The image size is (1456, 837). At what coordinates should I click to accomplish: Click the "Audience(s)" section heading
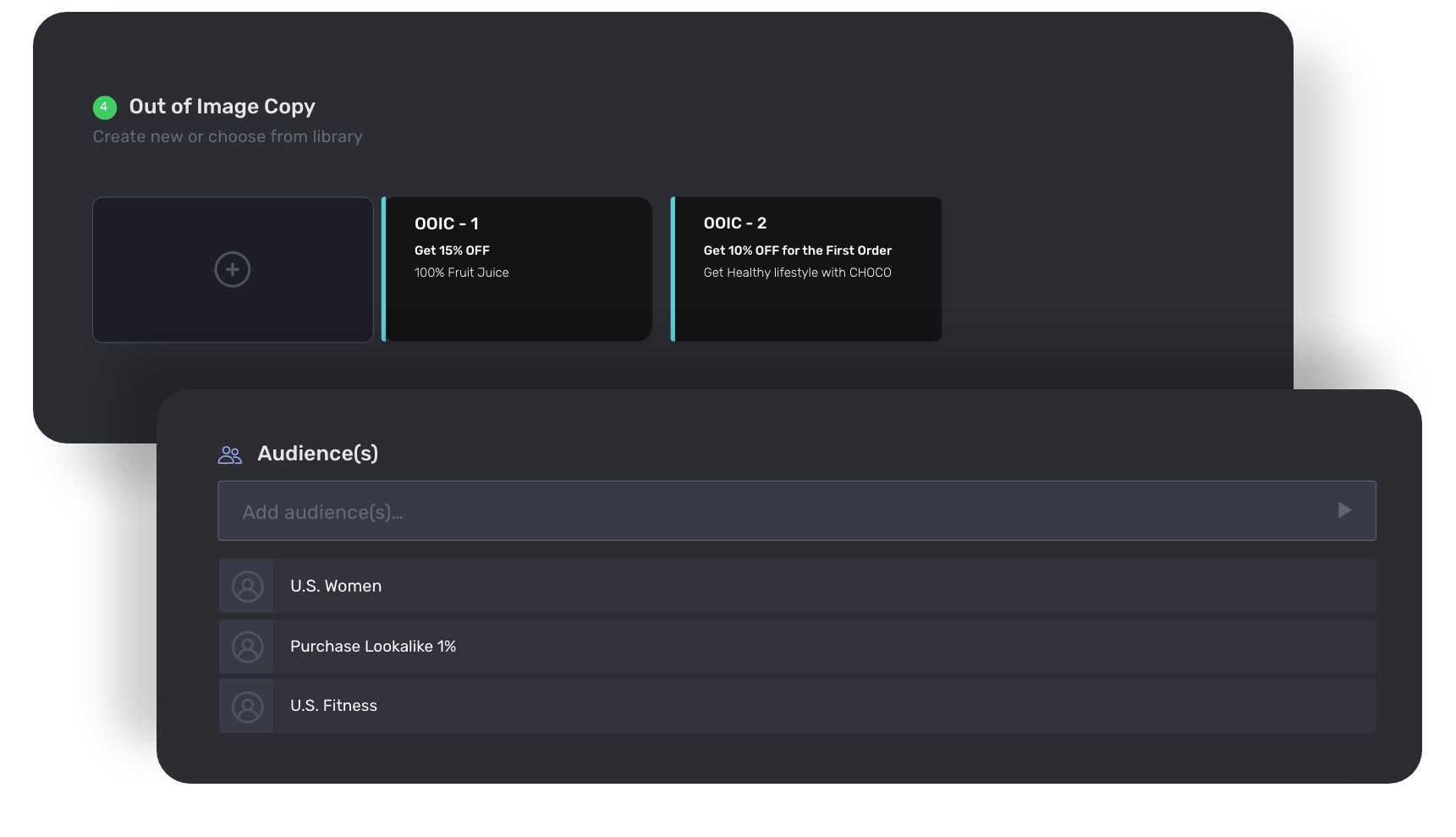click(x=317, y=454)
